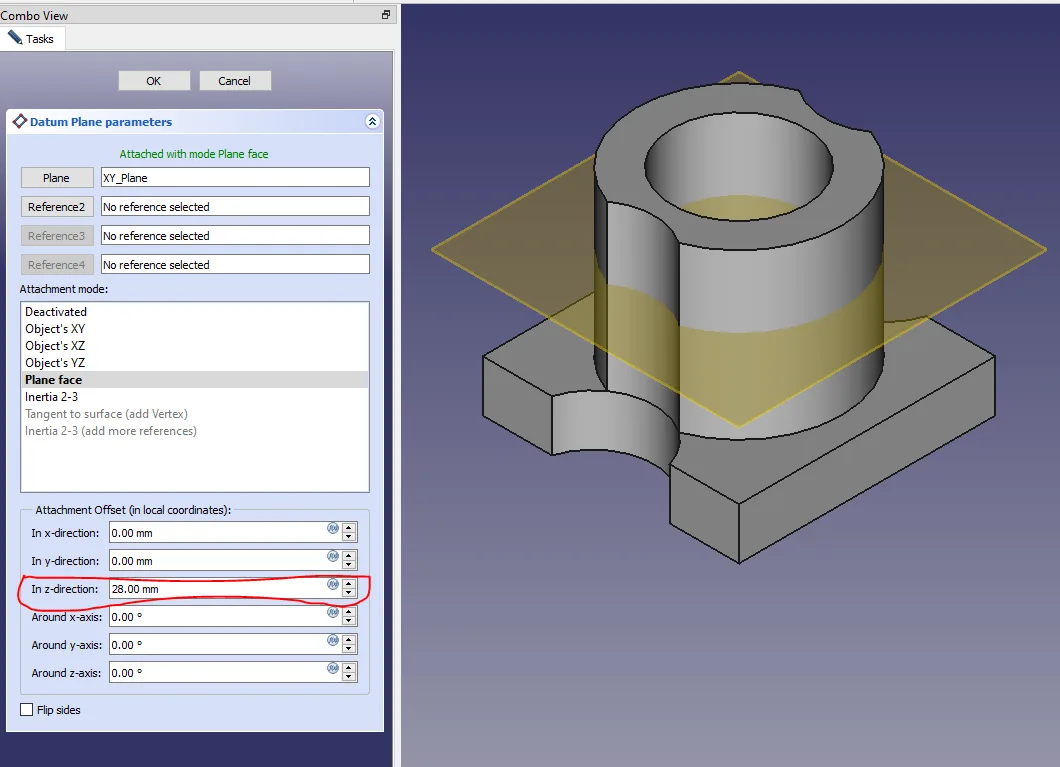The image size is (1060, 767).
Task: Open expression editor for Around x-axis field
Action: 333,613
